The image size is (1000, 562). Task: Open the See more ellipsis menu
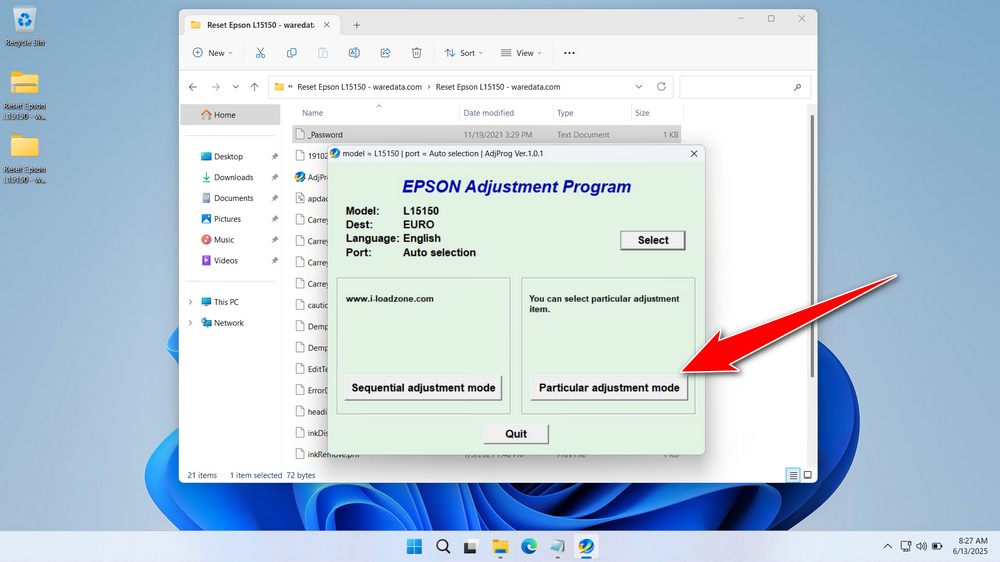click(569, 53)
